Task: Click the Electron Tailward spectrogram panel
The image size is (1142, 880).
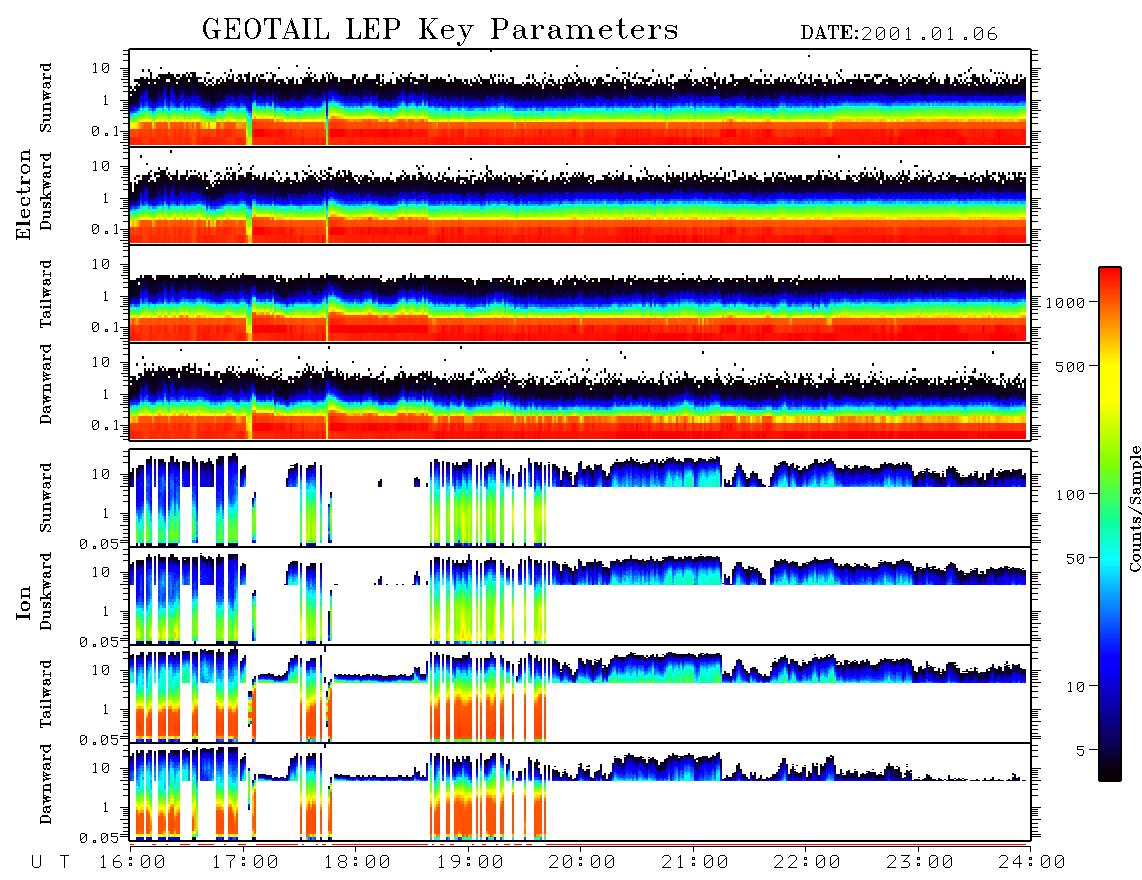Action: [580, 294]
